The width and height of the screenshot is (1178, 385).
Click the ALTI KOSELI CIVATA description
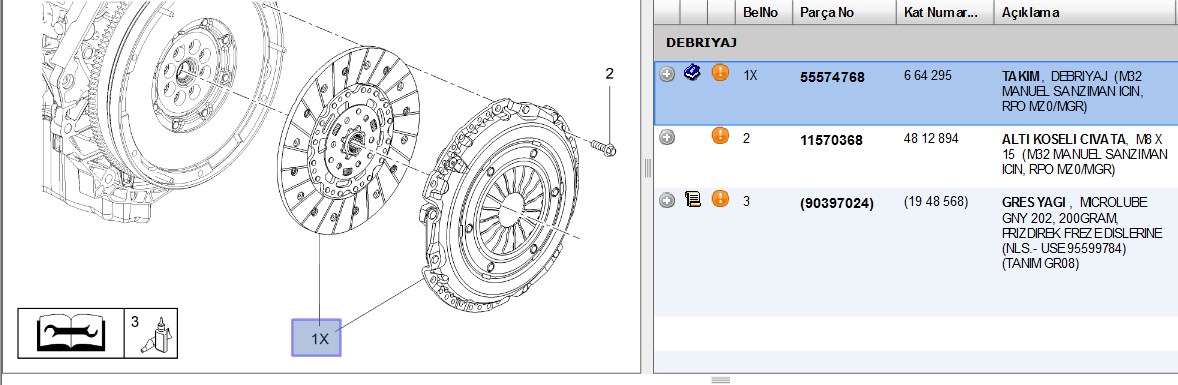click(1085, 155)
